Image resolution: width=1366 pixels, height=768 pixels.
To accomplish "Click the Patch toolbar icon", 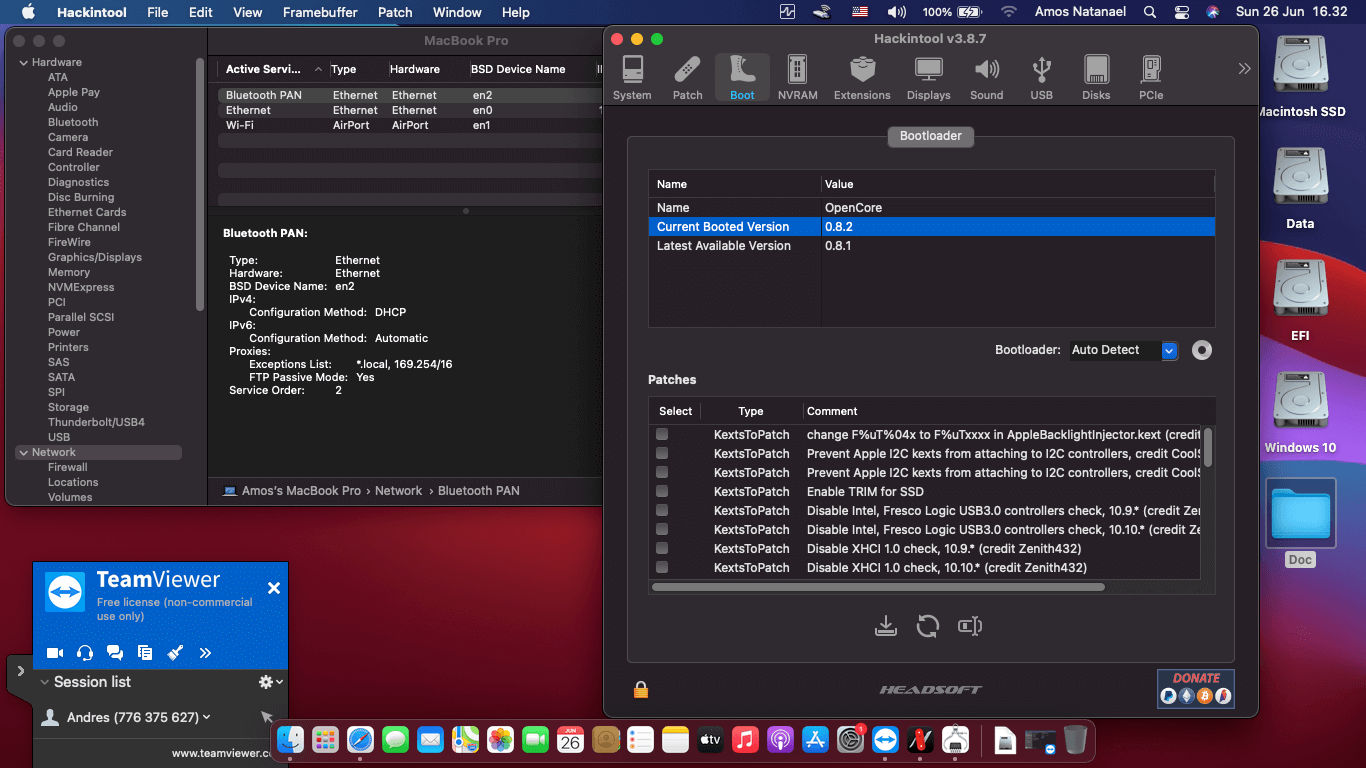I will (687, 78).
